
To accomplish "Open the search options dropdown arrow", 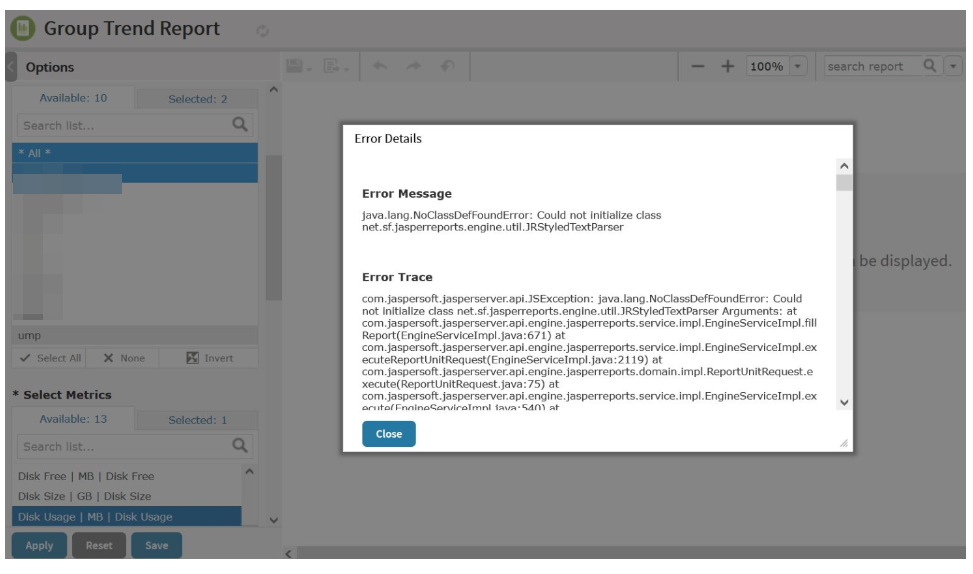I will click(953, 66).
